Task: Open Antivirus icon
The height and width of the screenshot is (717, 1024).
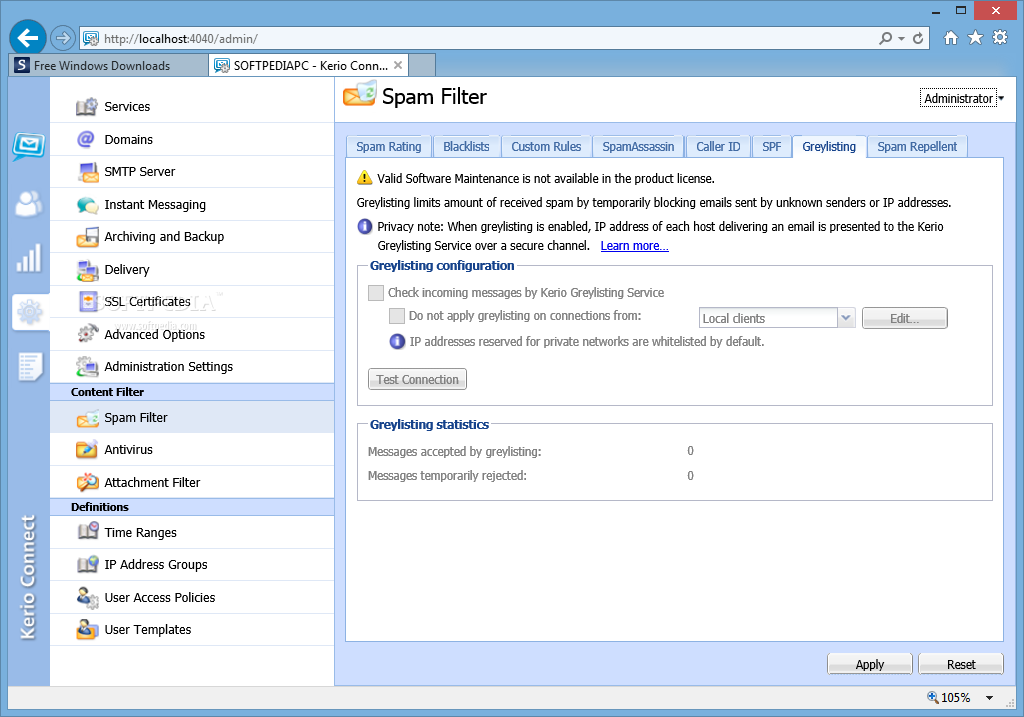Action: pyautogui.click(x=88, y=450)
